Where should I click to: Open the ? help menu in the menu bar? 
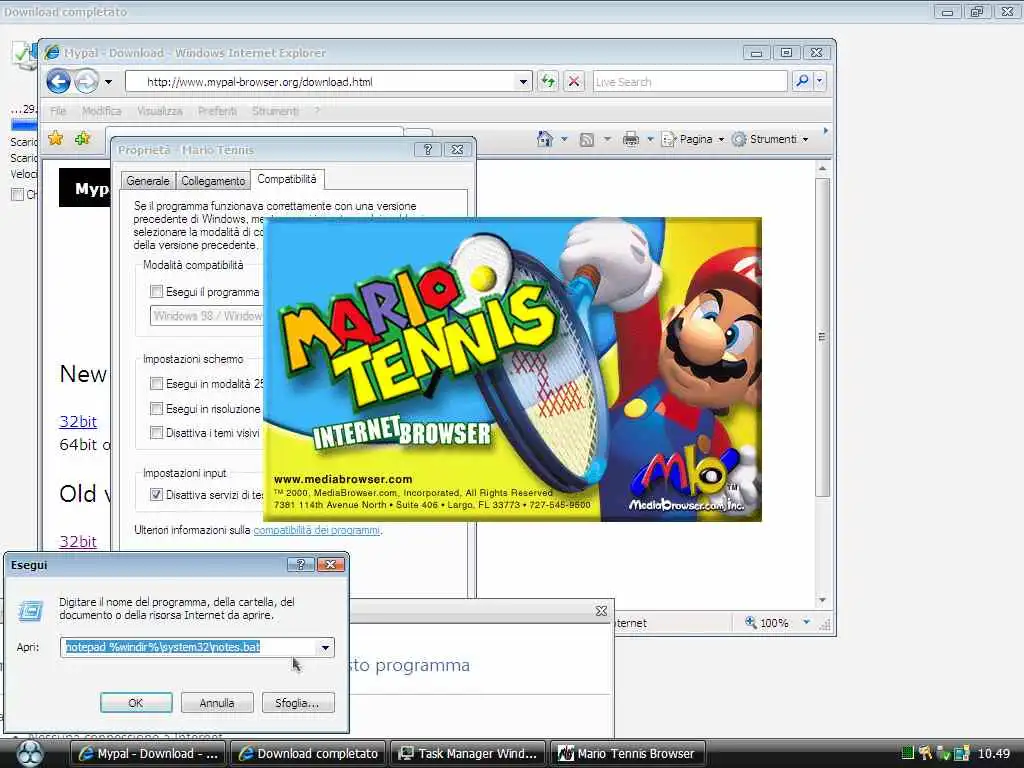[x=317, y=111]
